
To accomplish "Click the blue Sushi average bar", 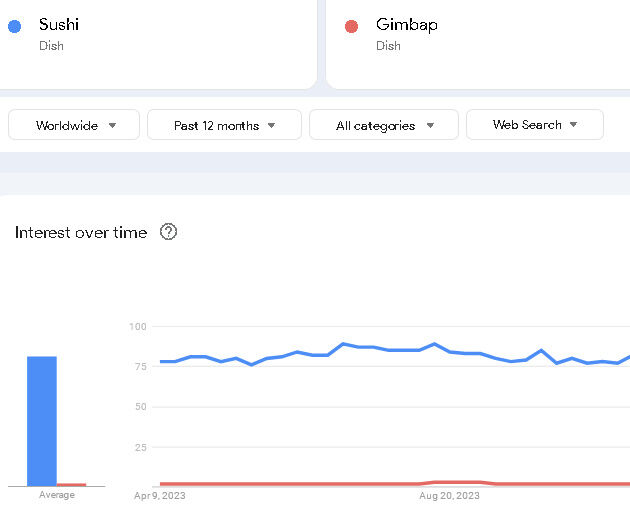I will pos(41,420).
